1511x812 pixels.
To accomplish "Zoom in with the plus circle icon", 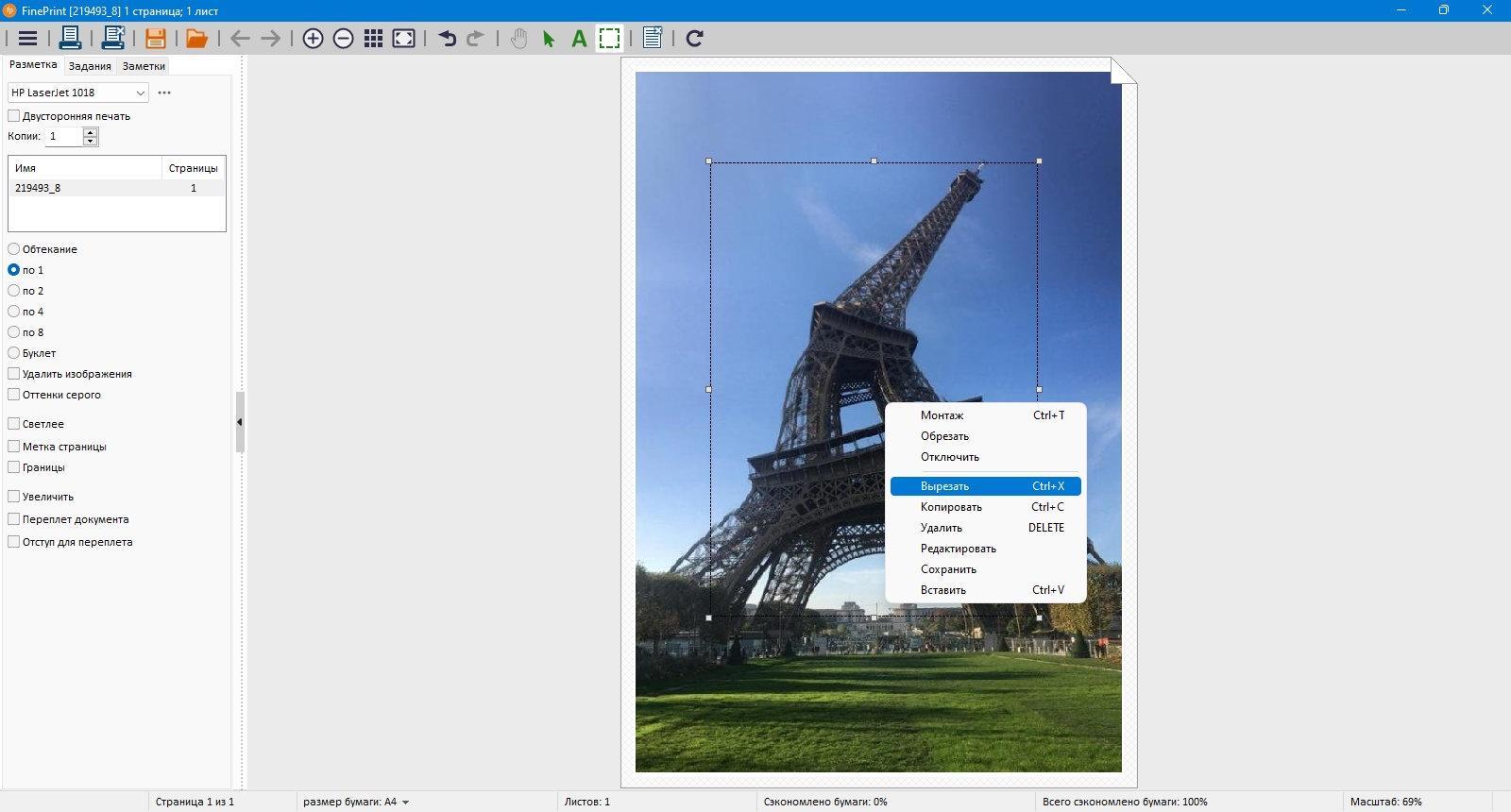I will coord(313,39).
